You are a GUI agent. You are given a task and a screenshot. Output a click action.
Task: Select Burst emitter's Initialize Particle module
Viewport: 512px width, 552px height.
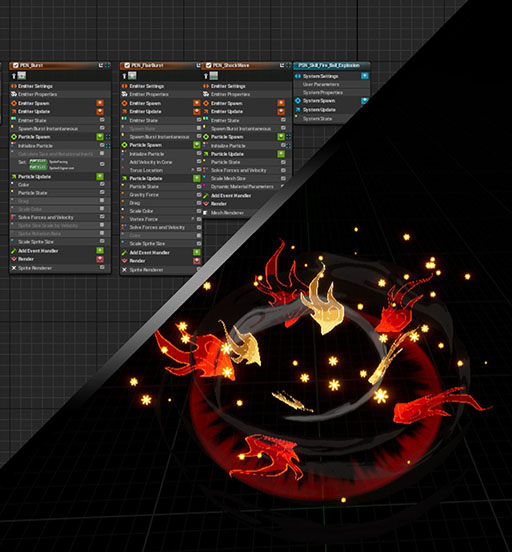(60, 145)
